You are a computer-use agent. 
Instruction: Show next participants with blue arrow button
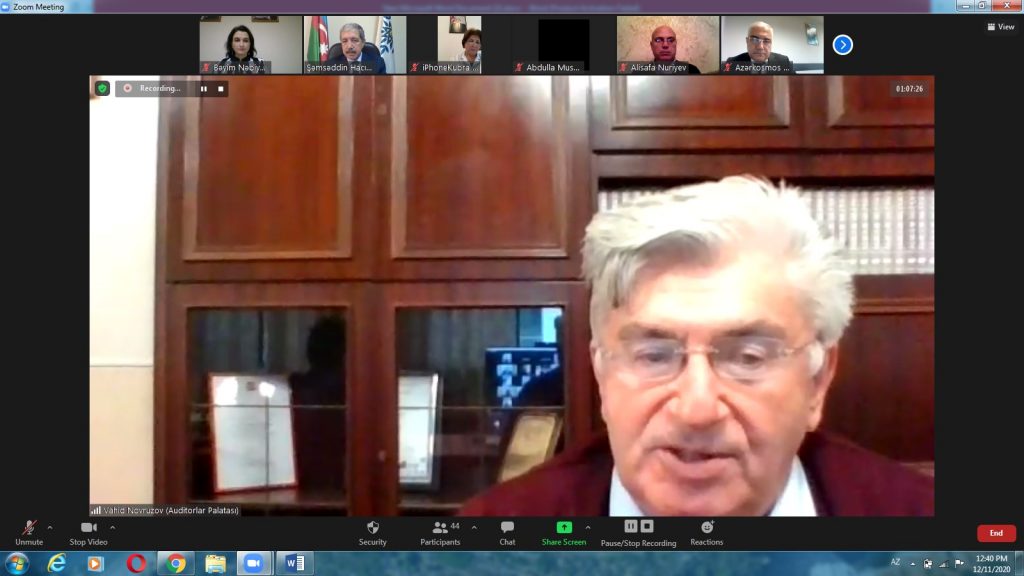842,44
